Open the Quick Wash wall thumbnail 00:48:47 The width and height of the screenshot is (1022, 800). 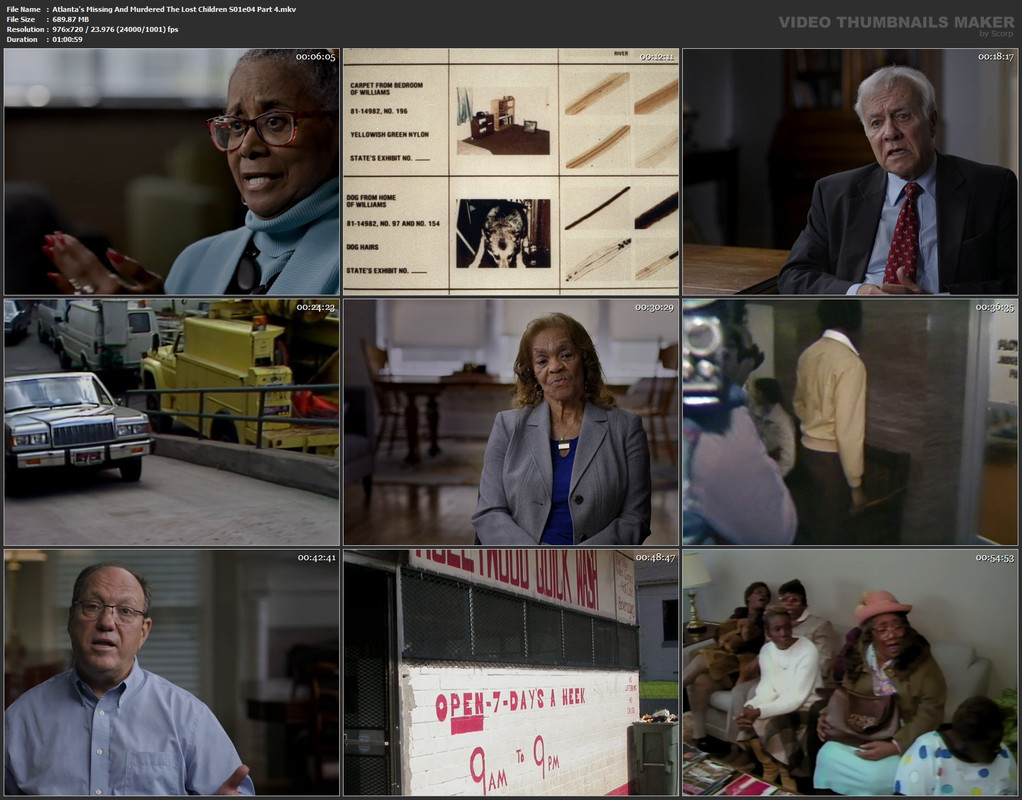511,673
